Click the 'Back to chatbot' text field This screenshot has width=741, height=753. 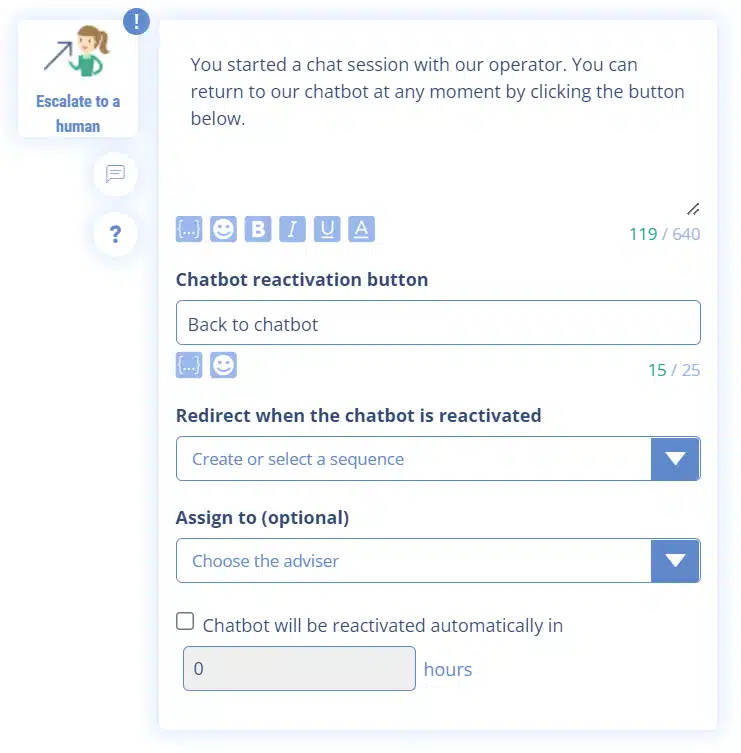pos(438,324)
